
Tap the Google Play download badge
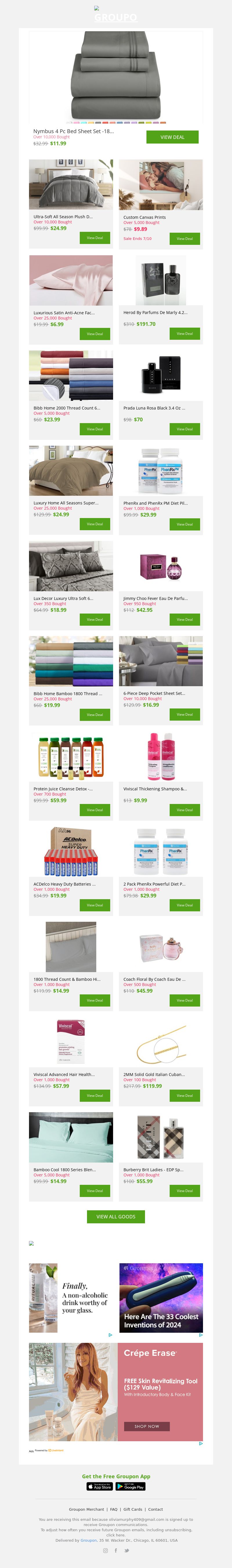click(131, 1486)
